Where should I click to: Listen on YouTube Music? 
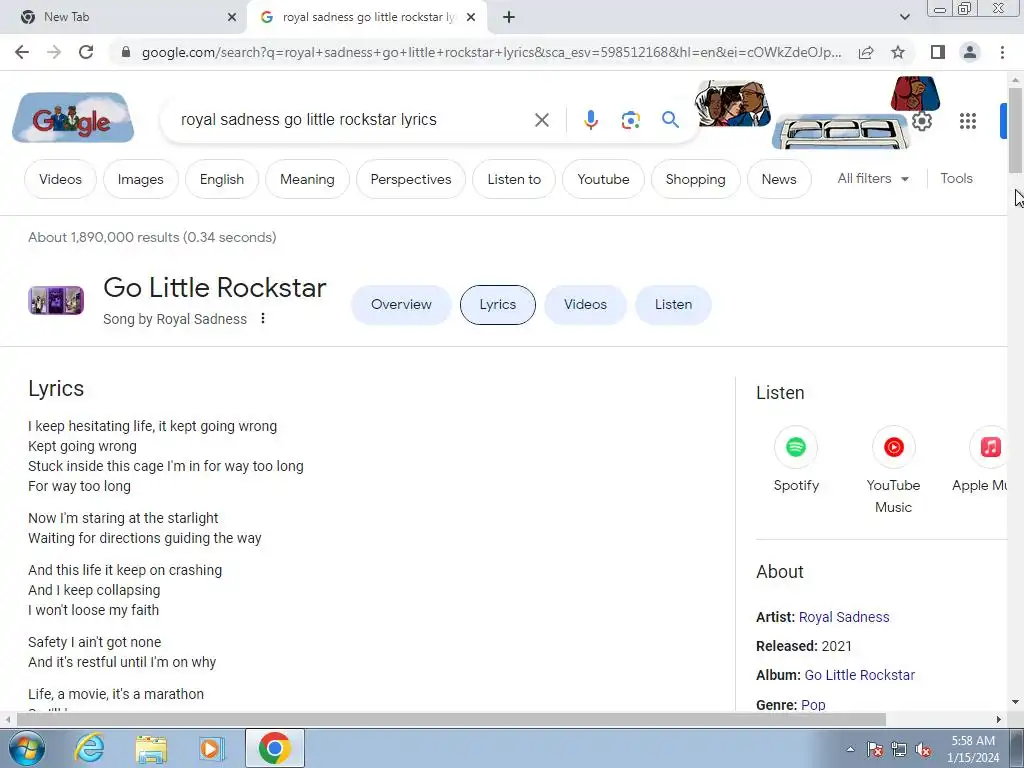pos(893,470)
